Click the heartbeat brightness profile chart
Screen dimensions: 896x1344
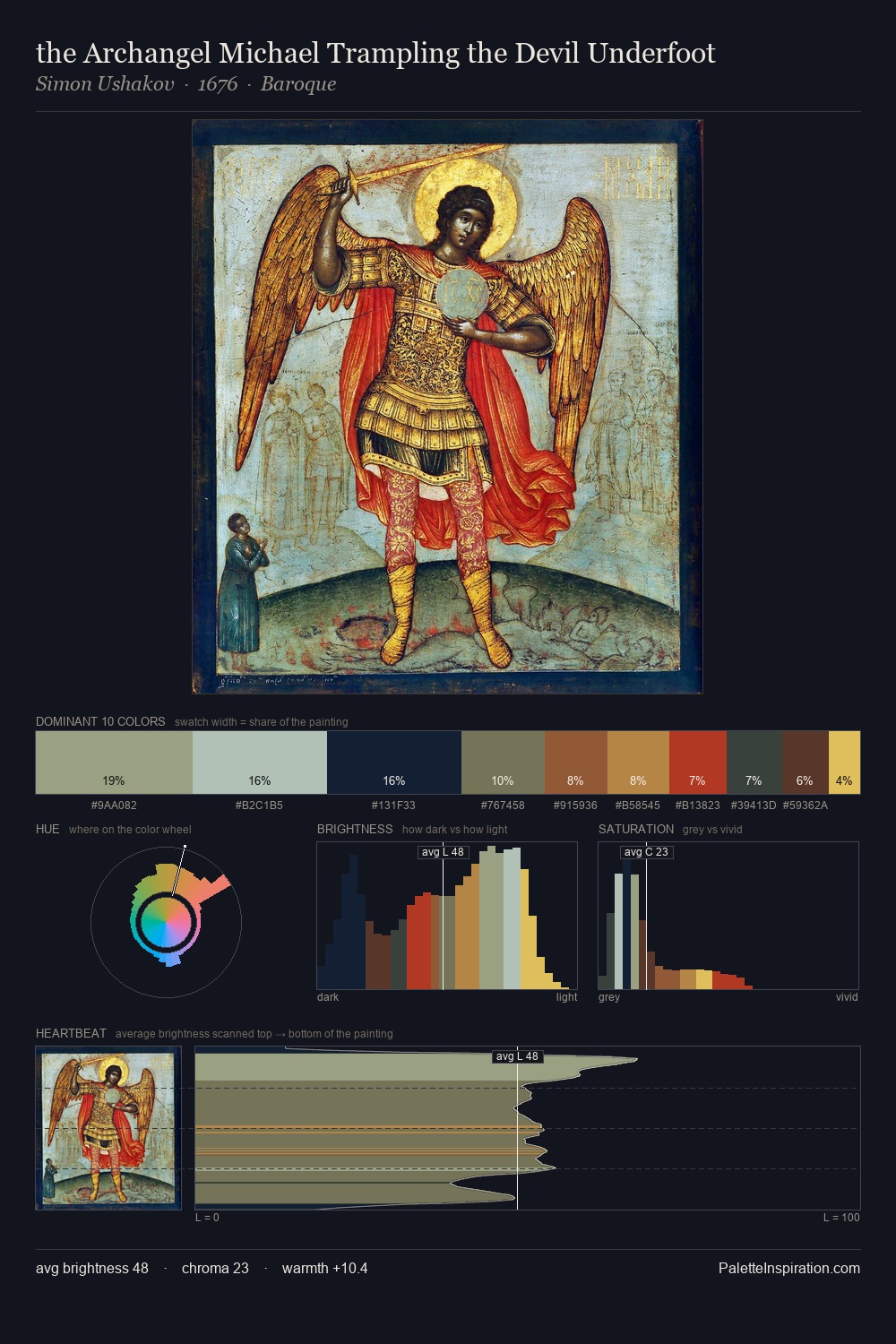[x=528, y=1128]
